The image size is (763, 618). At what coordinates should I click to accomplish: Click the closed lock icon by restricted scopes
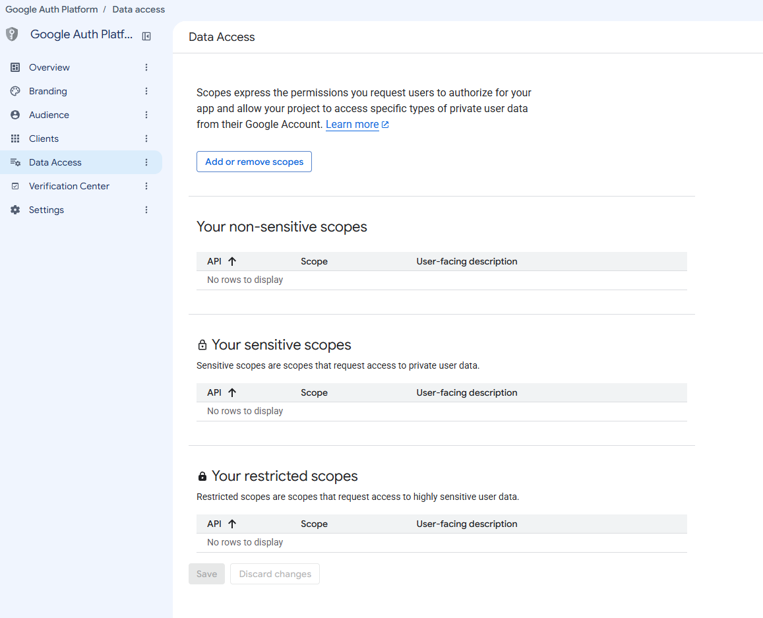[x=202, y=476]
